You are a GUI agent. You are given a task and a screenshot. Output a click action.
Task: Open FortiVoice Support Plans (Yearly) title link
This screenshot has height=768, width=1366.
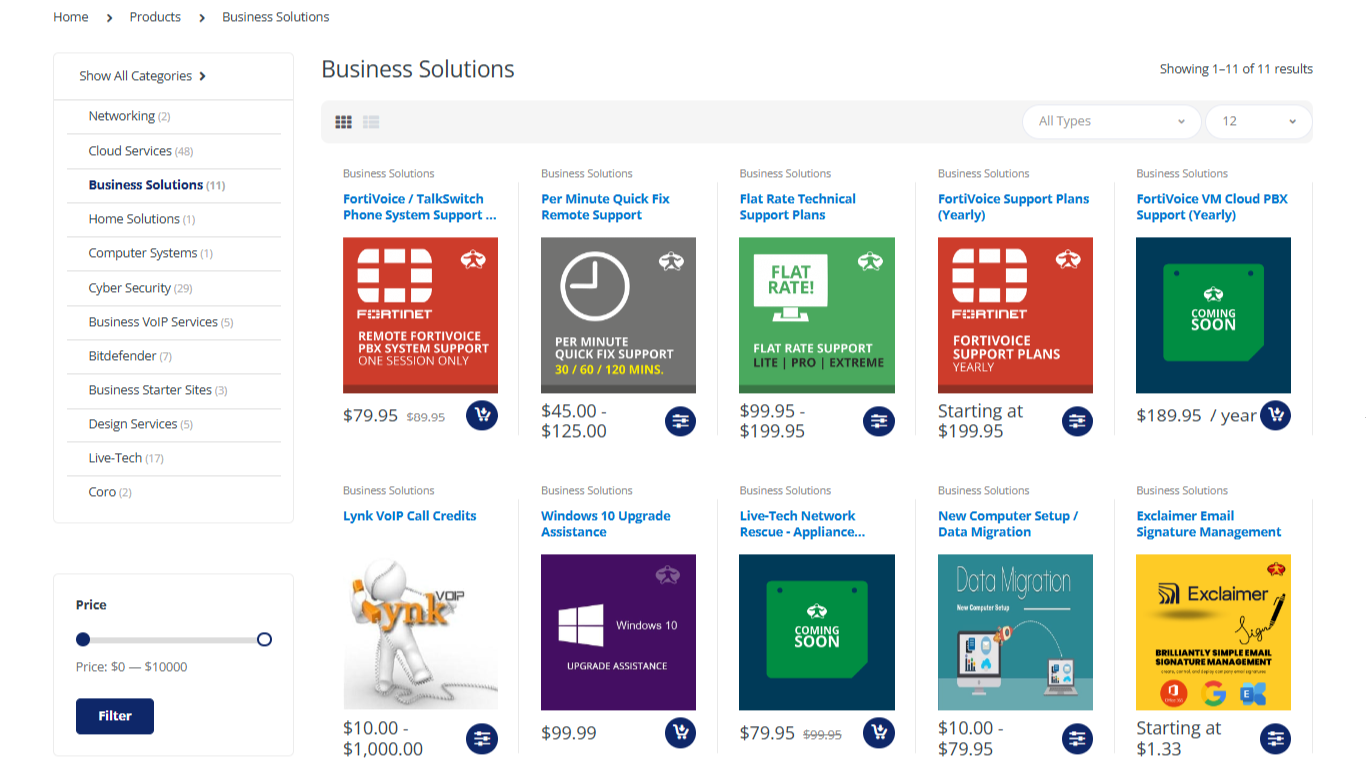tap(1014, 207)
